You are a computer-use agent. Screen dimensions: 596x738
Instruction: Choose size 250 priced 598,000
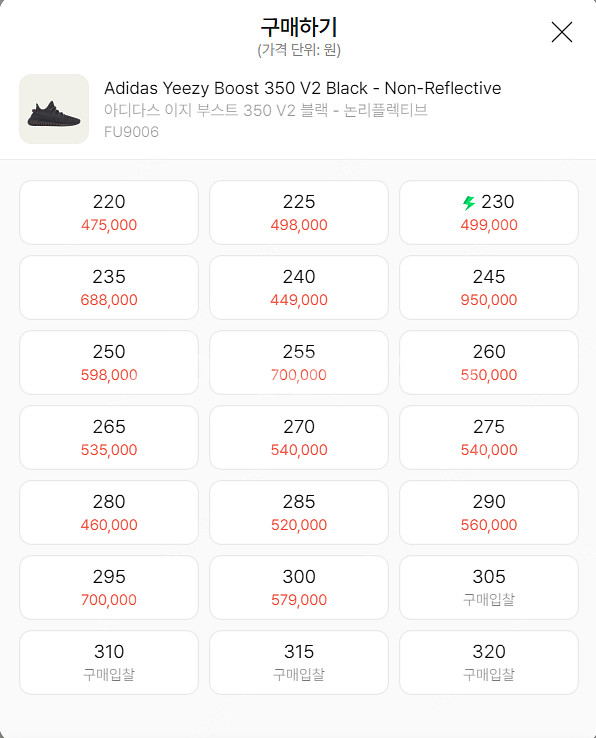click(109, 362)
